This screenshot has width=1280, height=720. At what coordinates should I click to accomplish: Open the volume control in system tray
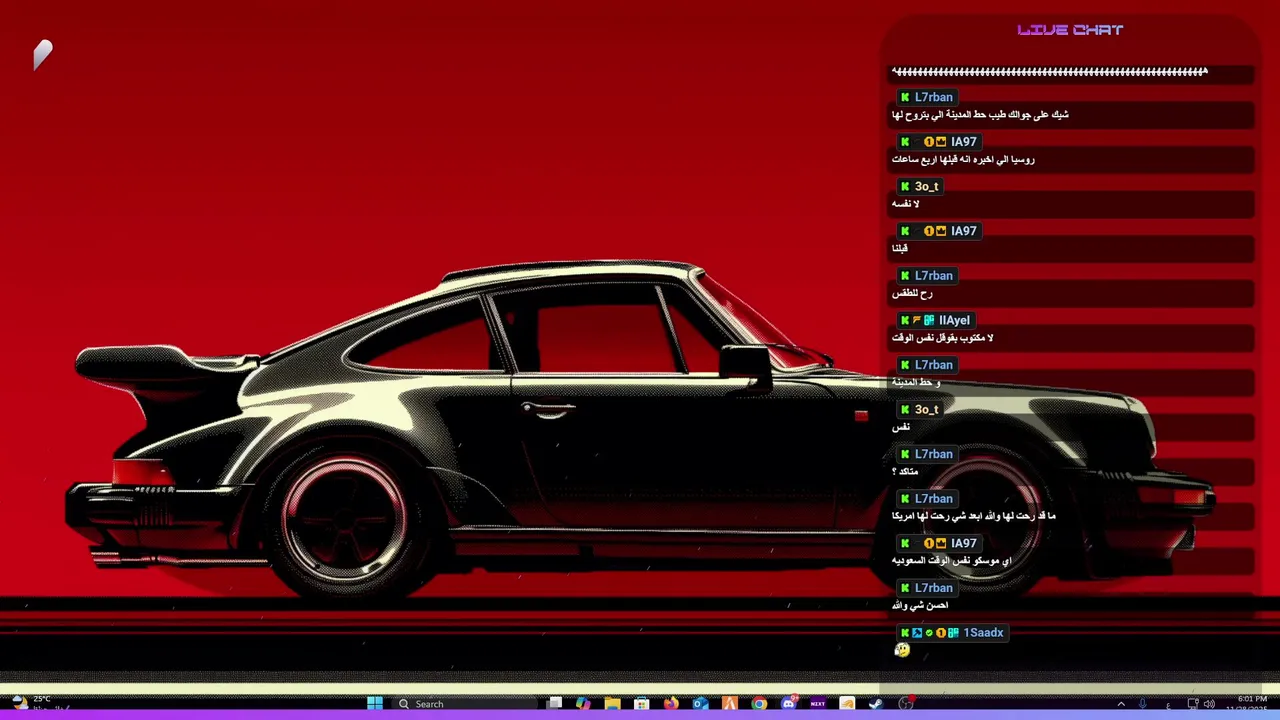point(1209,704)
